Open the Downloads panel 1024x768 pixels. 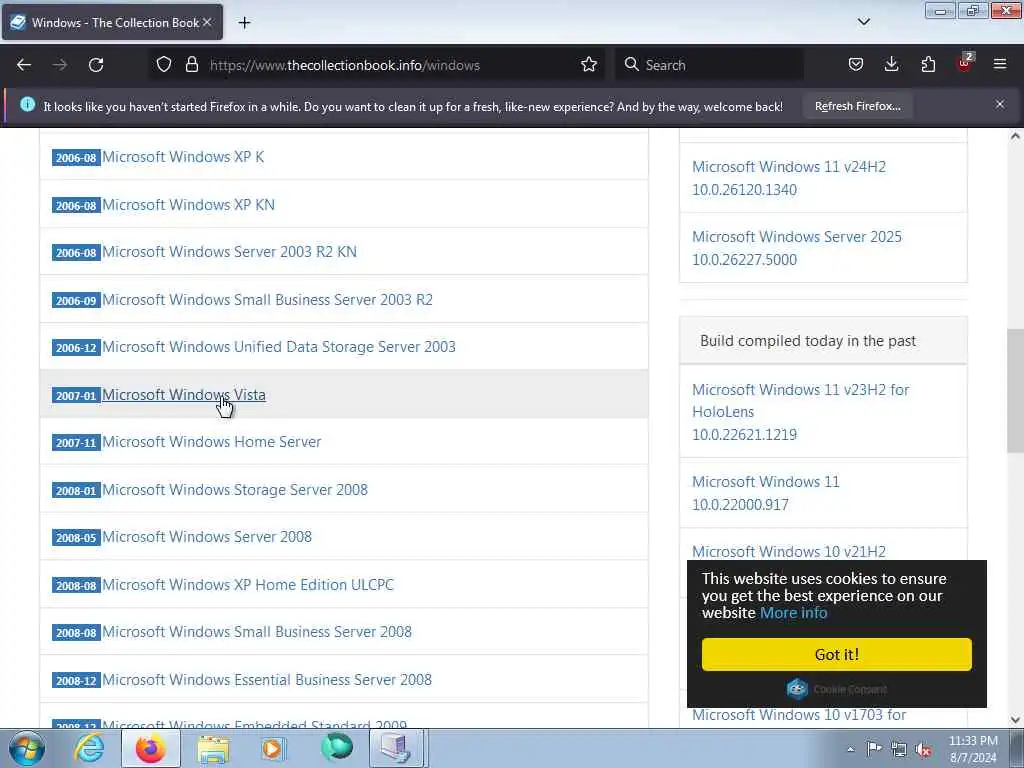891,65
